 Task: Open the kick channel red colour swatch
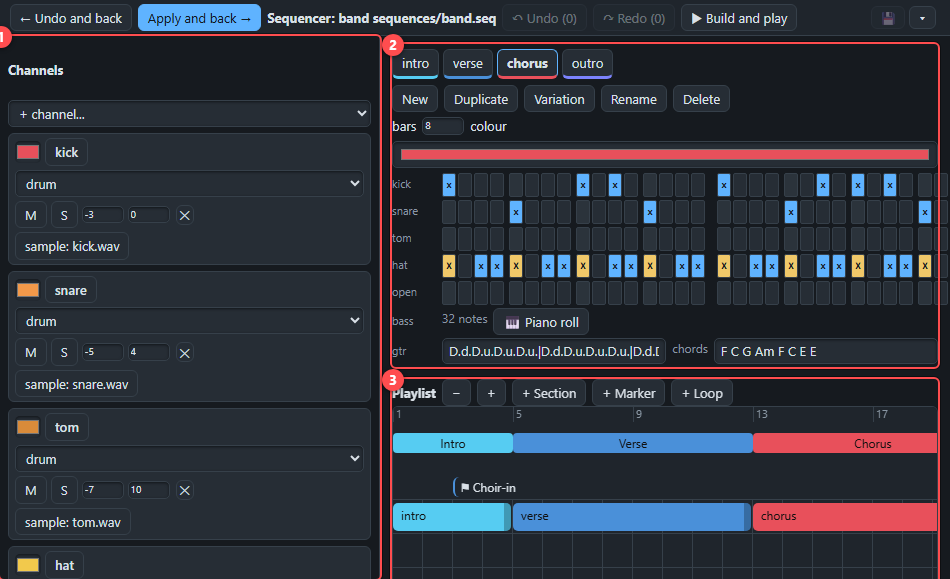28,152
